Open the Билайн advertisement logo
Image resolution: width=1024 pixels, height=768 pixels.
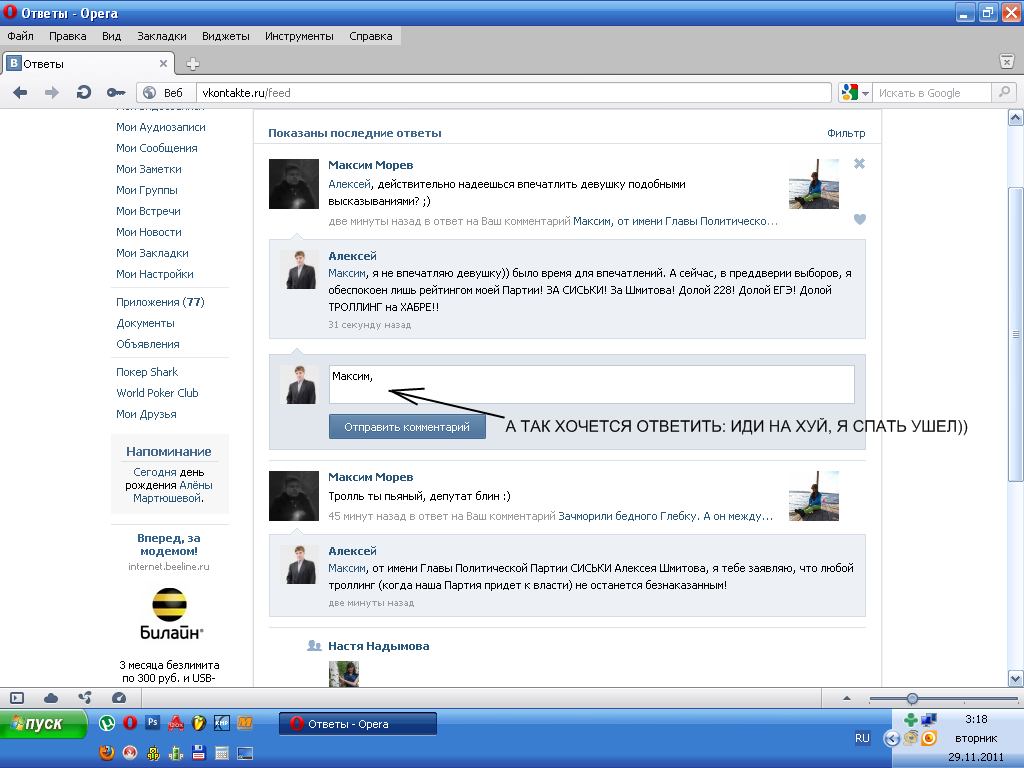pyautogui.click(x=170, y=614)
